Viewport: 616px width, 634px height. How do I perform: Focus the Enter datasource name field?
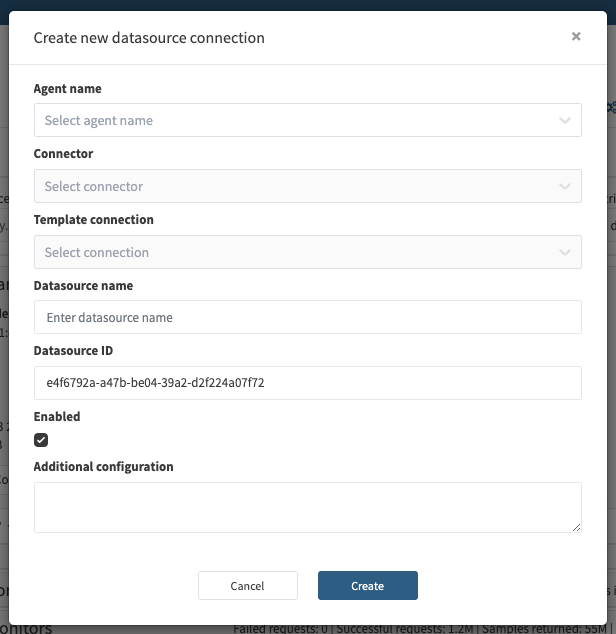(x=307, y=318)
